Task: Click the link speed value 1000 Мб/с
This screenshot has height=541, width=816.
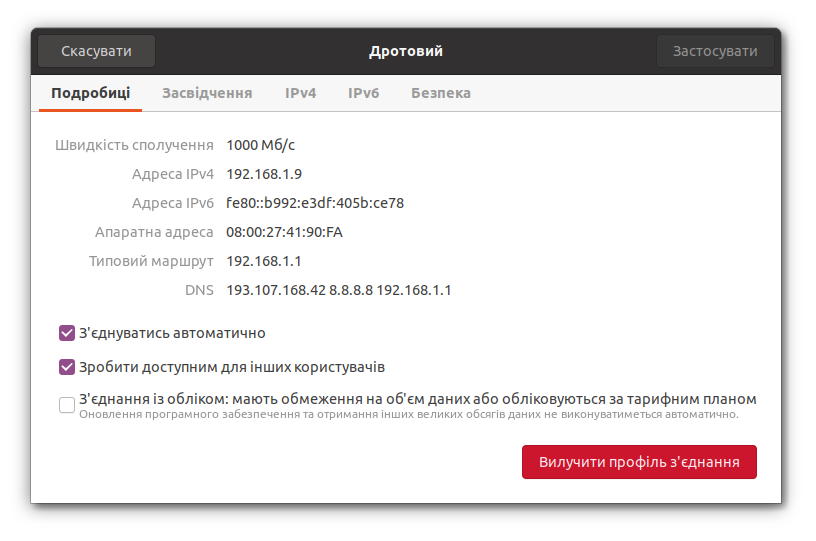Action: coord(260,145)
